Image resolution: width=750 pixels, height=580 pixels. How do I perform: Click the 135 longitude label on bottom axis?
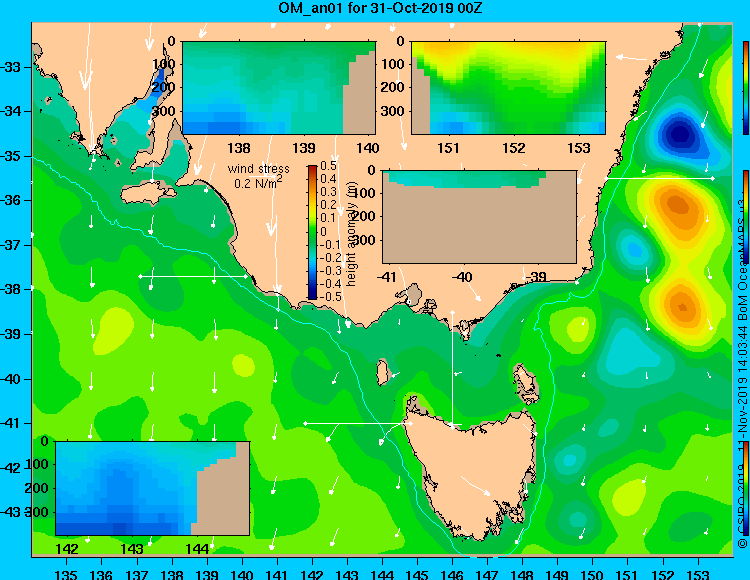66,574
